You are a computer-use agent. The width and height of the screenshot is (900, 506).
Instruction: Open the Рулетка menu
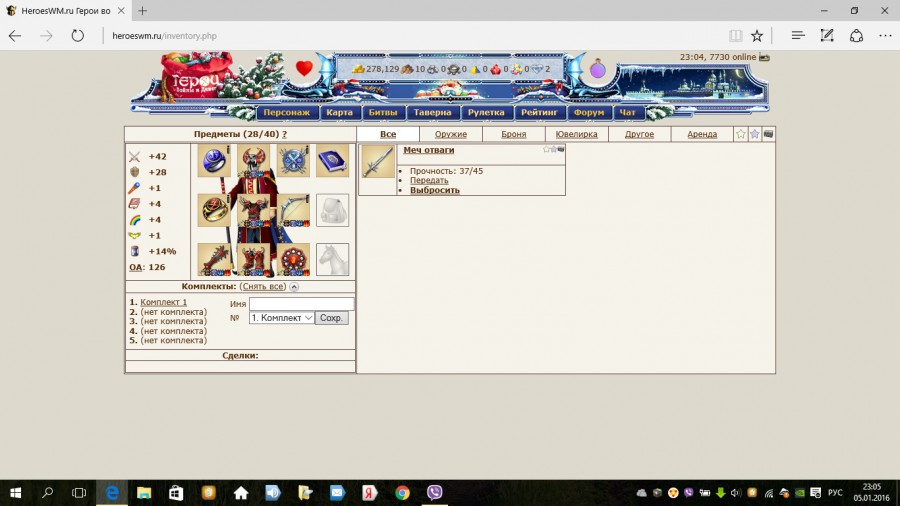[x=486, y=112]
